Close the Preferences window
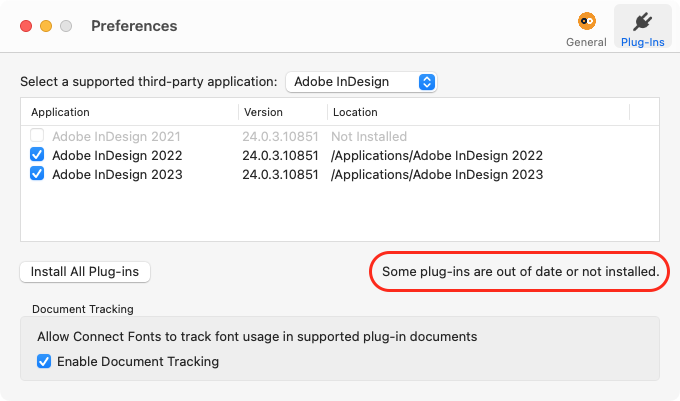680x401 pixels. 26,26
